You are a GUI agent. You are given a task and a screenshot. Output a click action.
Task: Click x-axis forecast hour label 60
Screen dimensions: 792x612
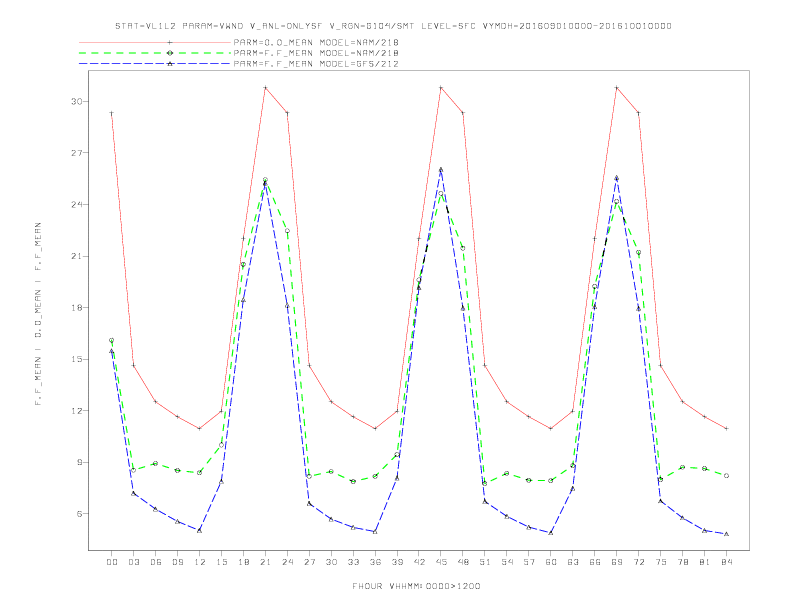551,562
